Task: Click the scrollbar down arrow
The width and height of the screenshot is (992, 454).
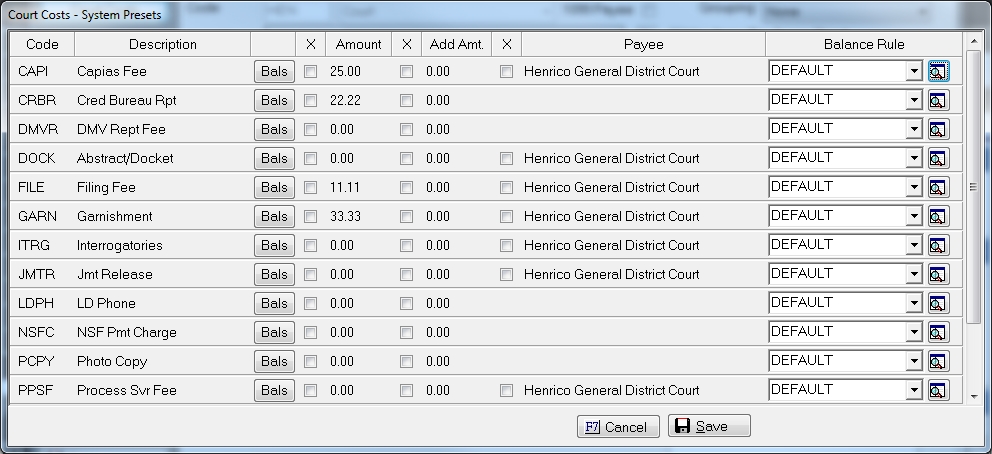Action: (x=974, y=396)
